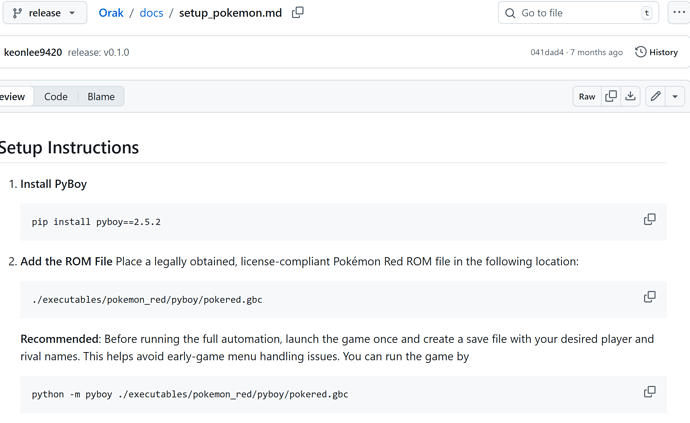Open the release branch dropdown

pyautogui.click(x=45, y=13)
